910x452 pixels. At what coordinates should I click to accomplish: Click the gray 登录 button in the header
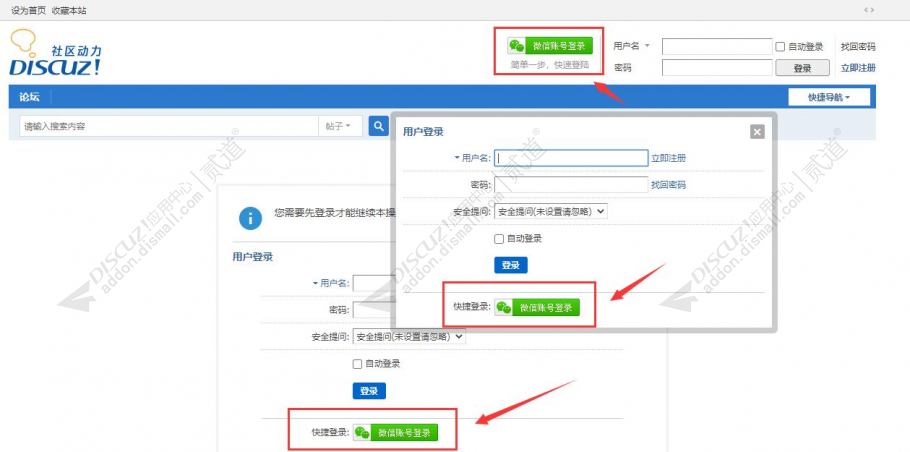point(803,68)
